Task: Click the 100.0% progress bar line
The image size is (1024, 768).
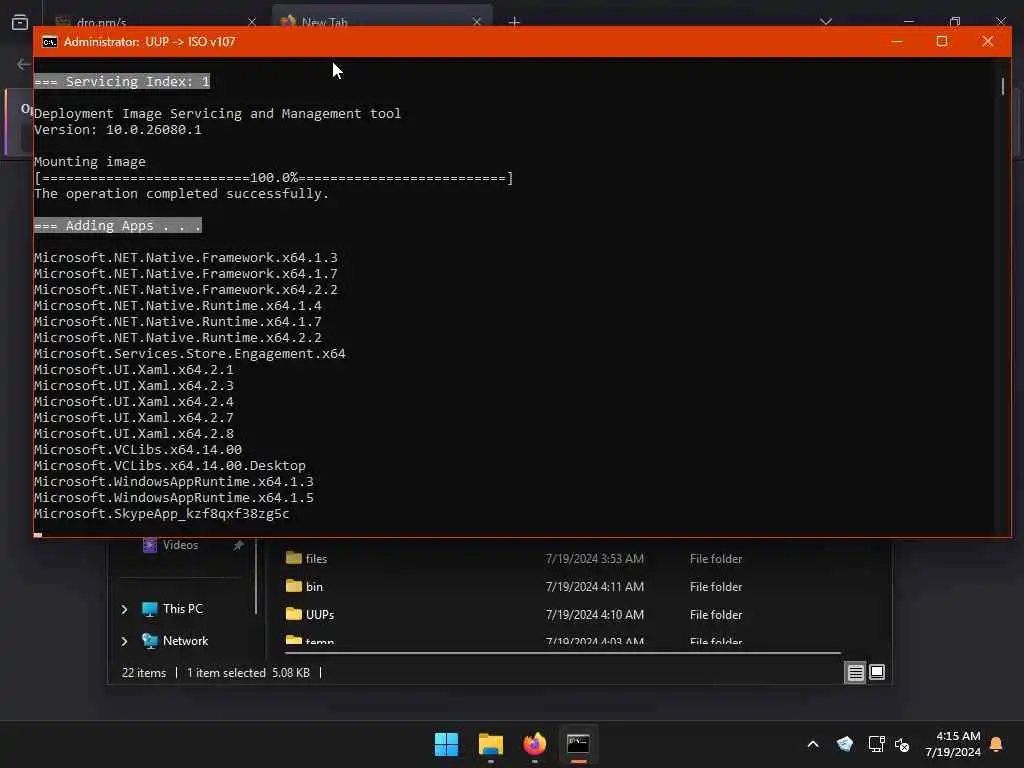Action: pyautogui.click(x=274, y=178)
